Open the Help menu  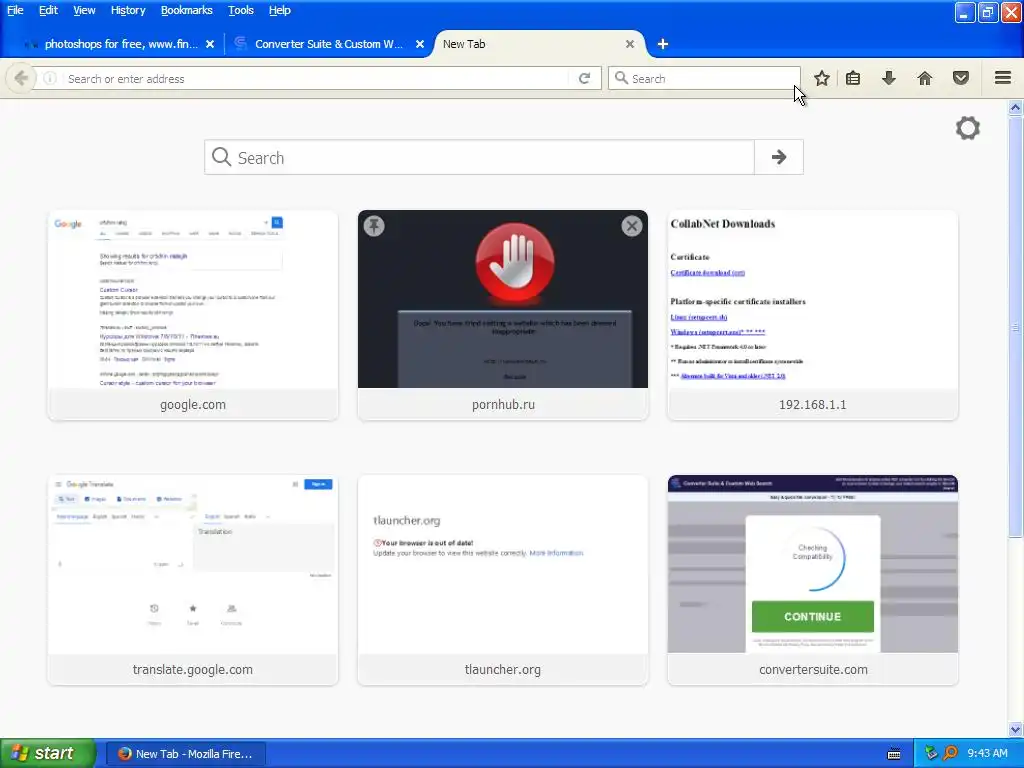(280, 10)
